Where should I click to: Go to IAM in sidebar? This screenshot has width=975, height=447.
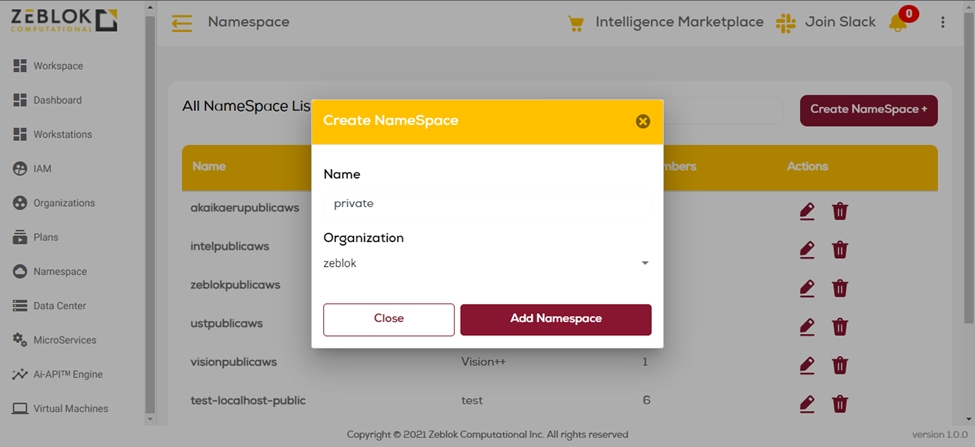(42, 169)
